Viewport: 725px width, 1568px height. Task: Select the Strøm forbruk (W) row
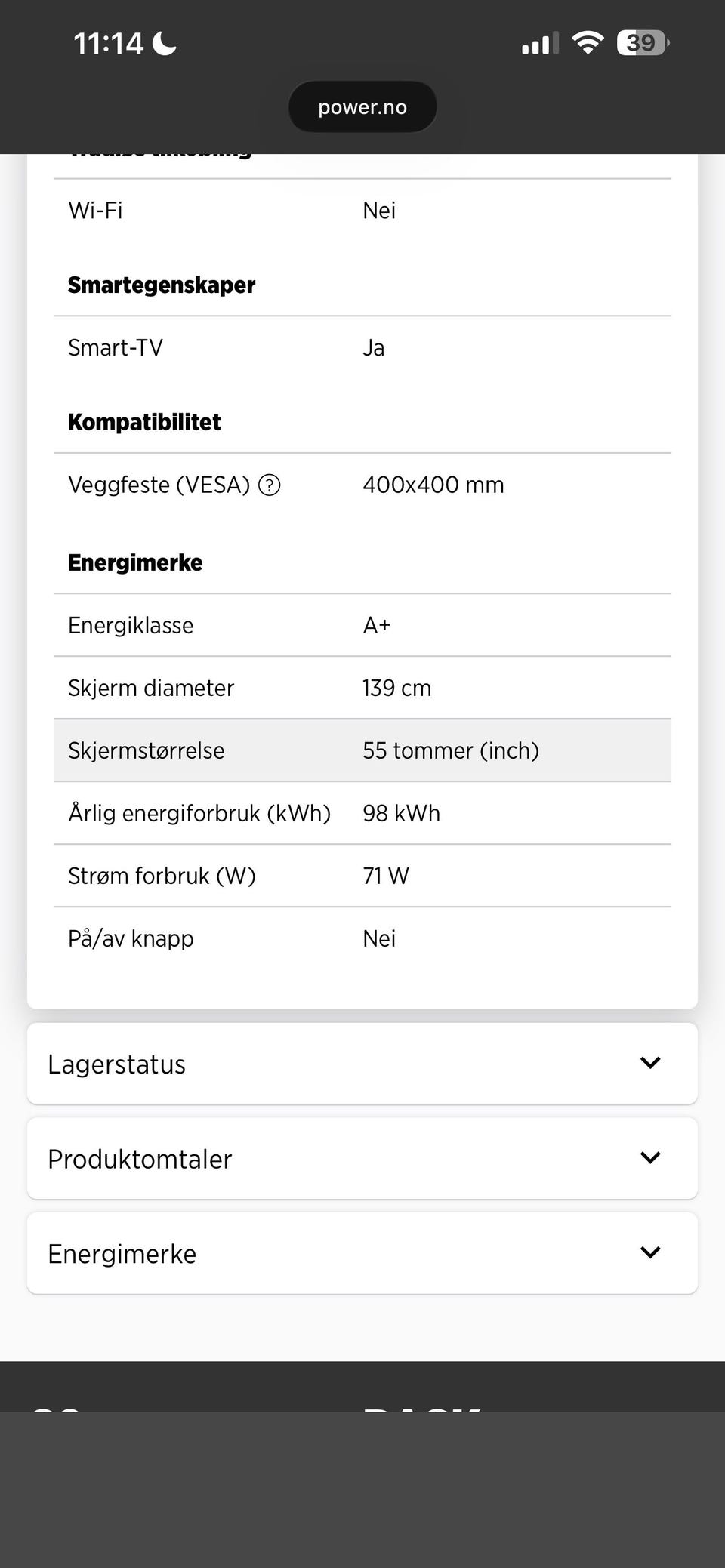tap(362, 876)
